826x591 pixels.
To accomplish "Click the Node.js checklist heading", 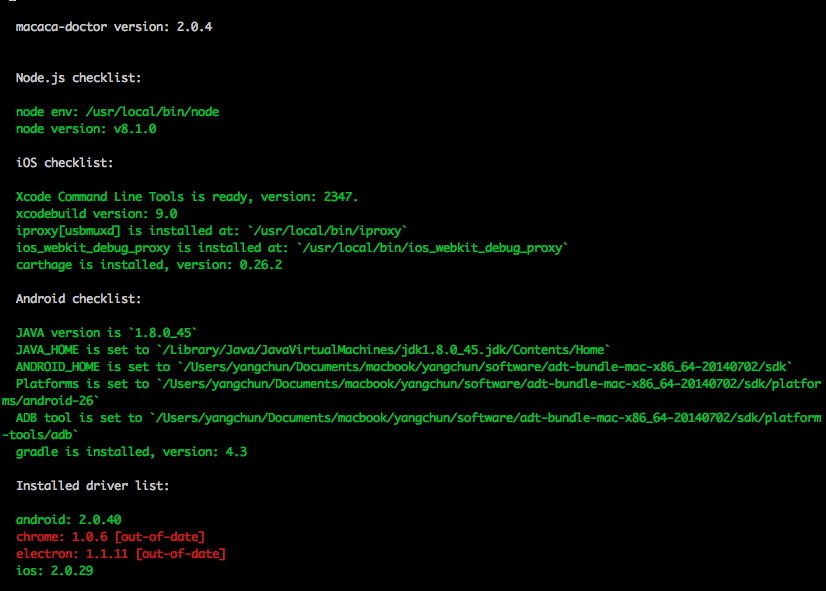I will click(78, 78).
